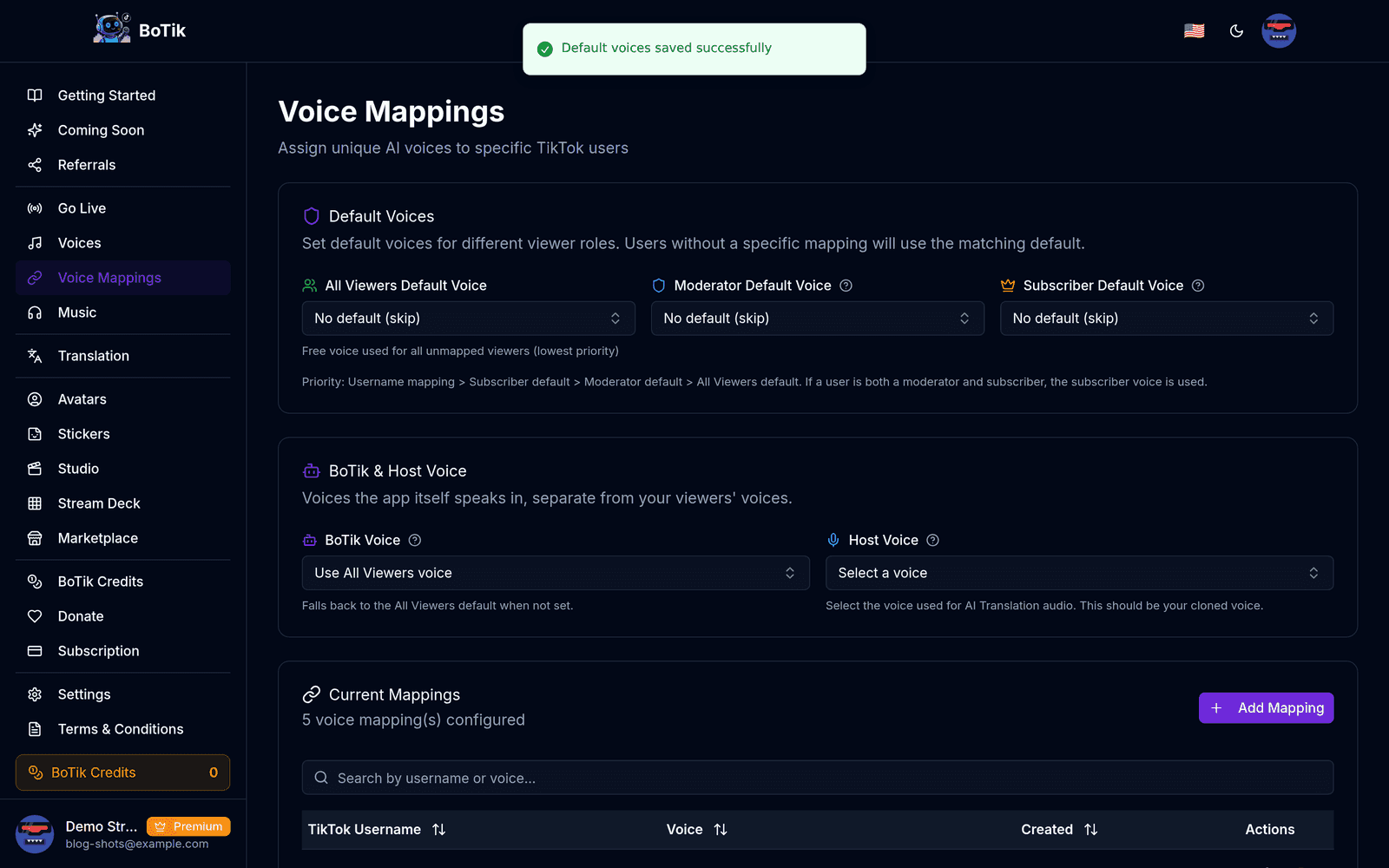This screenshot has height=868, width=1389.
Task: Show Subscriber Default Voice help tooltip
Action: click(1198, 286)
